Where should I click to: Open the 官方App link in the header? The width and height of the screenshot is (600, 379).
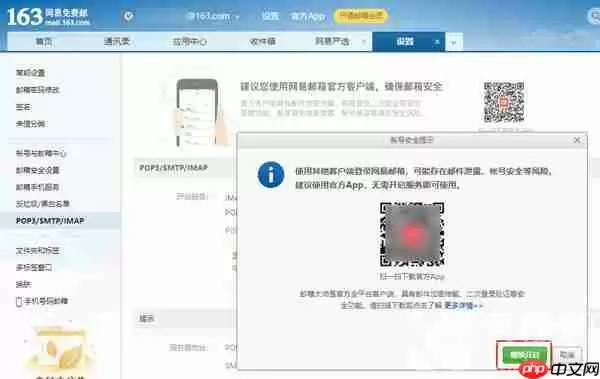pyautogui.click(x=308, y=16)
